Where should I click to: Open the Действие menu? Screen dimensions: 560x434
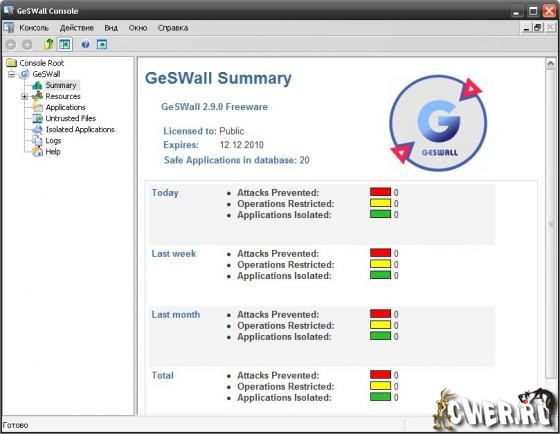click(x=77, y=28)
